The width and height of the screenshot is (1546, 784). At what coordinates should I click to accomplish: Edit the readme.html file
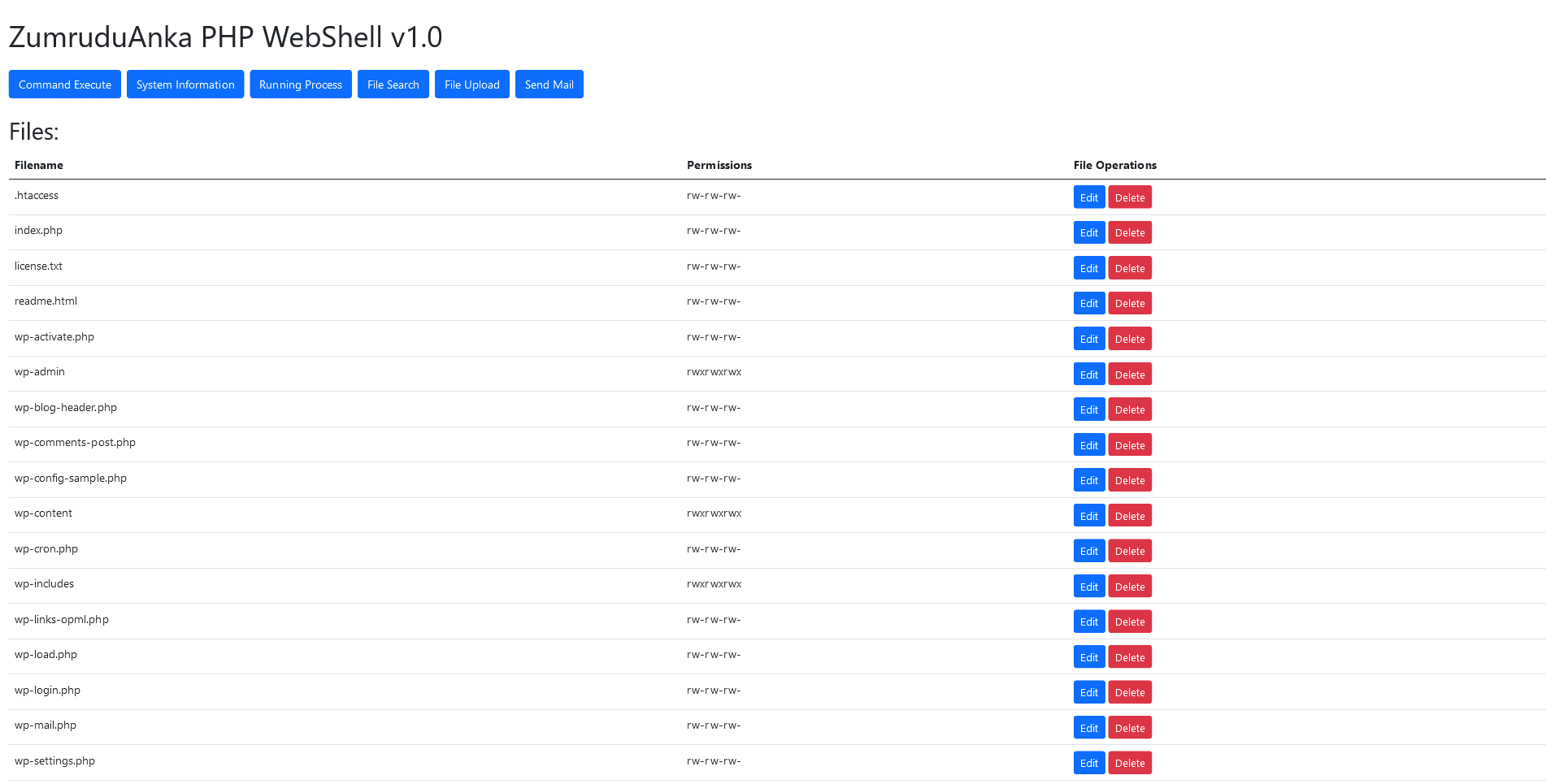coord(1088,303)
